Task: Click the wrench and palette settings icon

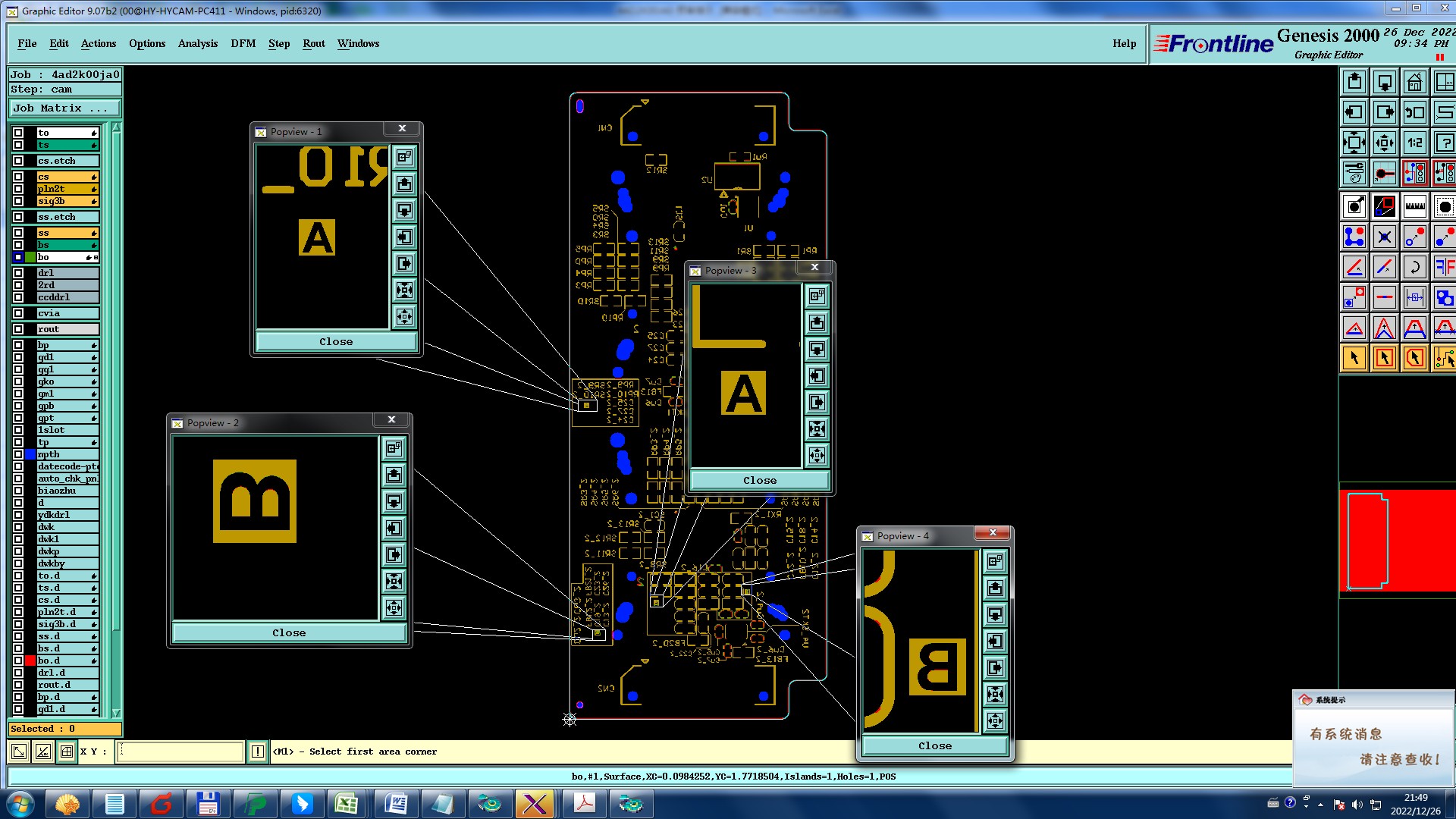Action: [1354, 173]
